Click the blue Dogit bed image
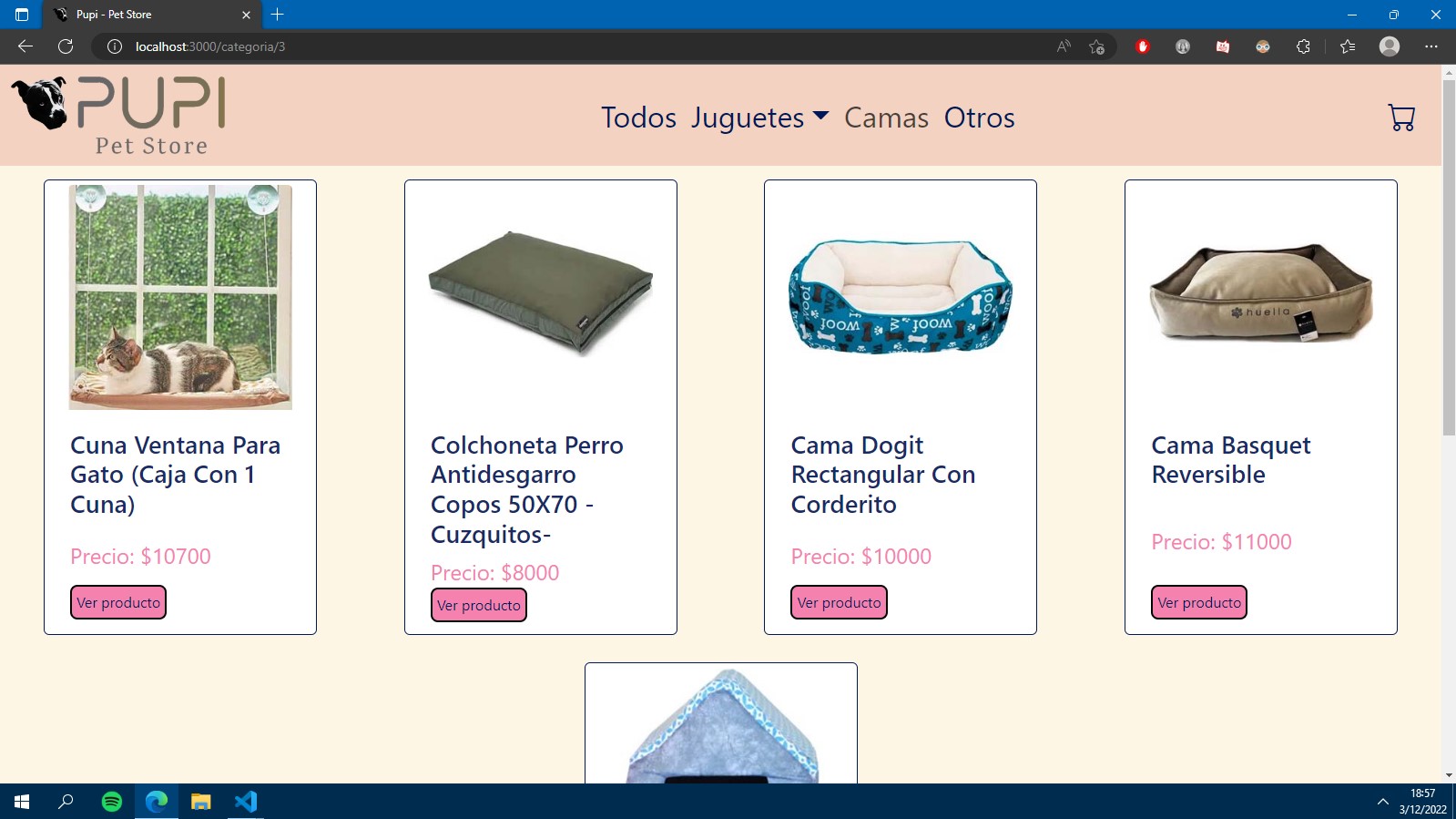 pyautogui.click(x=901, y=296)
